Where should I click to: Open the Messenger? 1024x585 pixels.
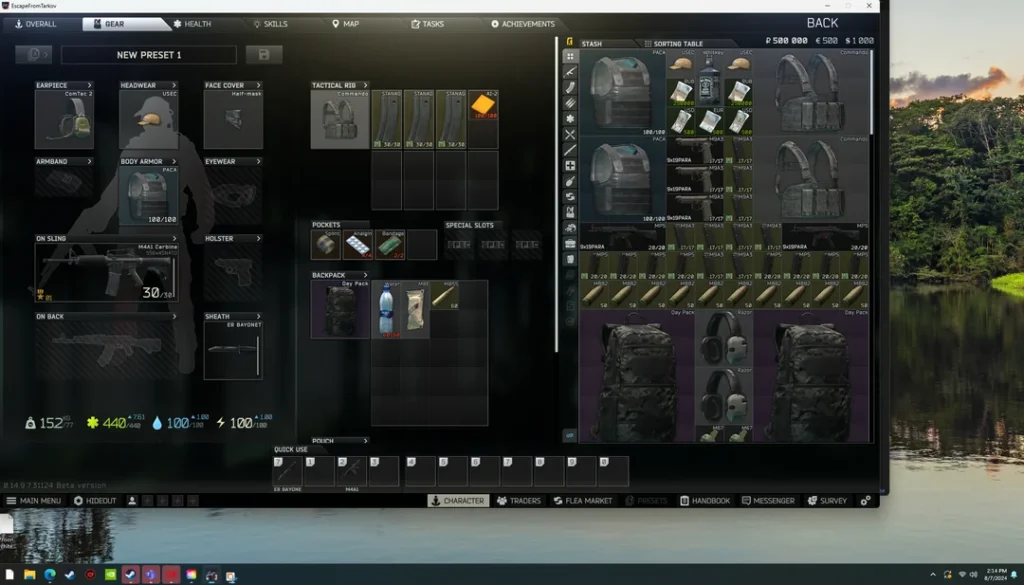pos(769,501)
